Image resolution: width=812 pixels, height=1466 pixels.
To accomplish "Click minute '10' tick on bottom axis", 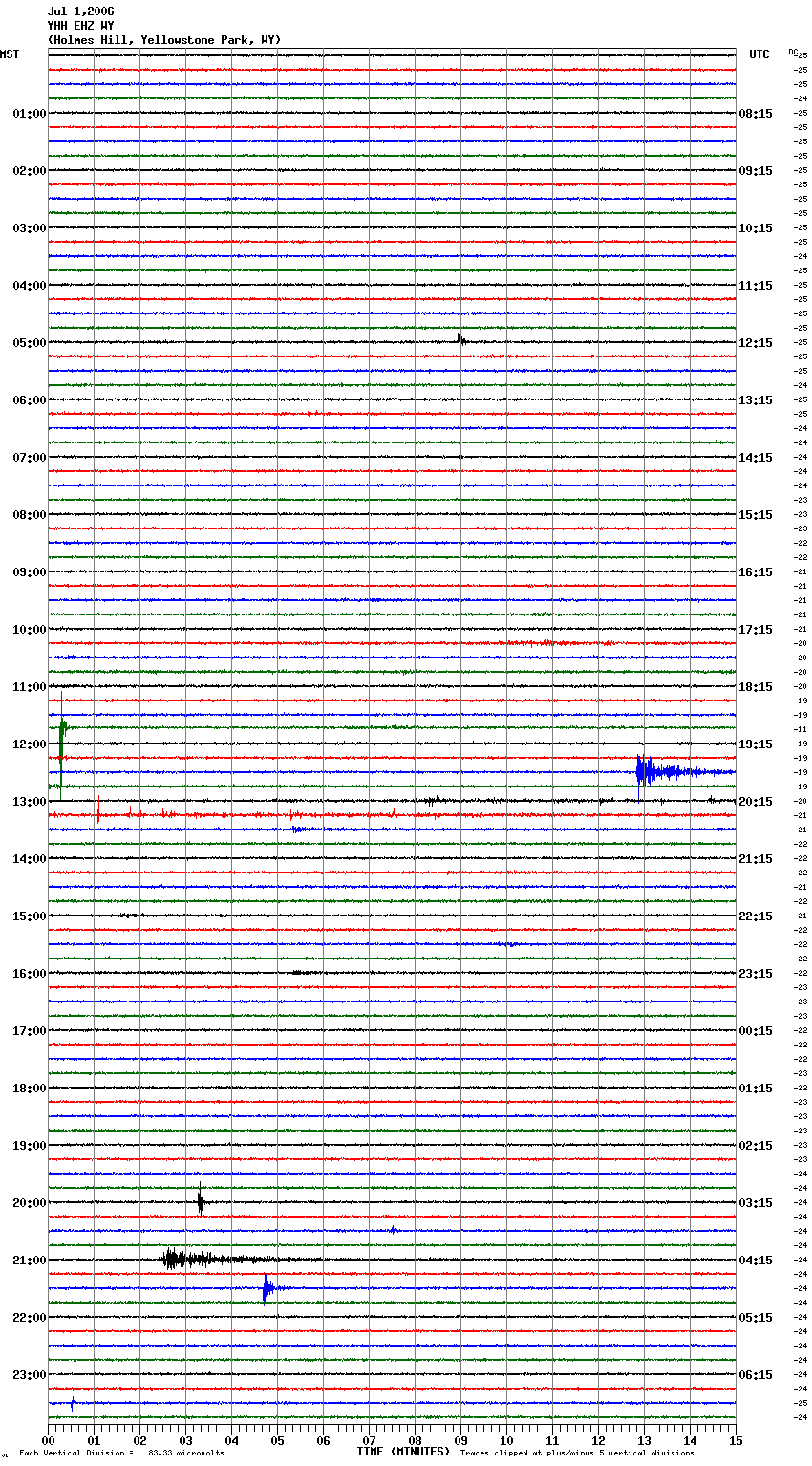I will [x=506, y=1440].
